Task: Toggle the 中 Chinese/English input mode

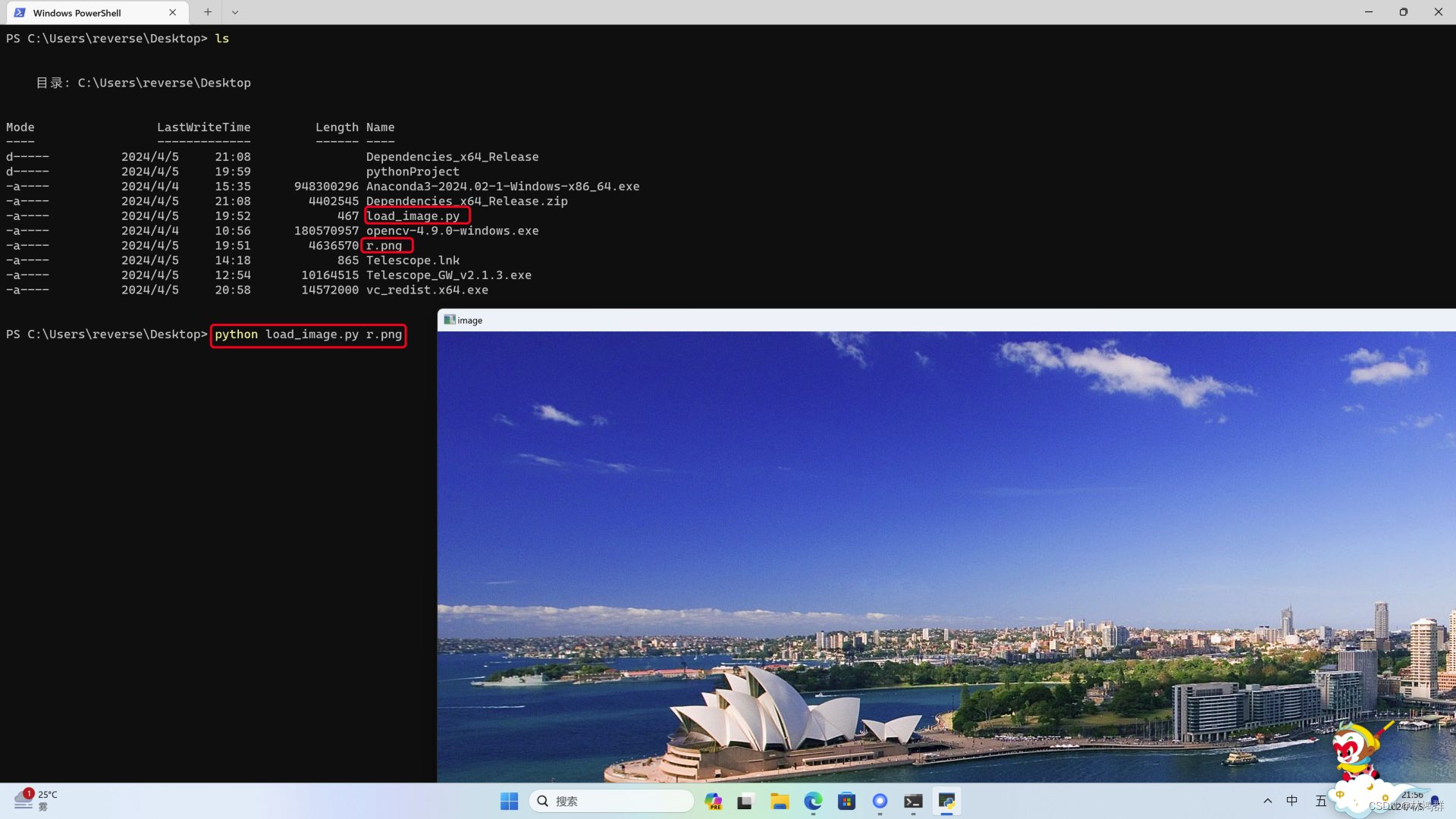Action: 1292,801
